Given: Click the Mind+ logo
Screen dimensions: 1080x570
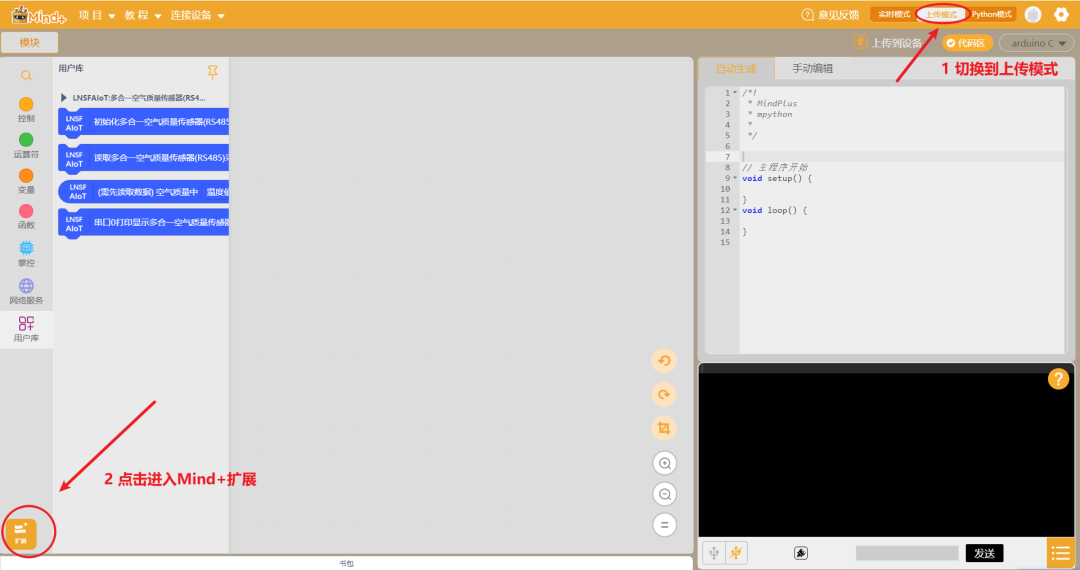Looking at the screenshot, I should [39, 14].
